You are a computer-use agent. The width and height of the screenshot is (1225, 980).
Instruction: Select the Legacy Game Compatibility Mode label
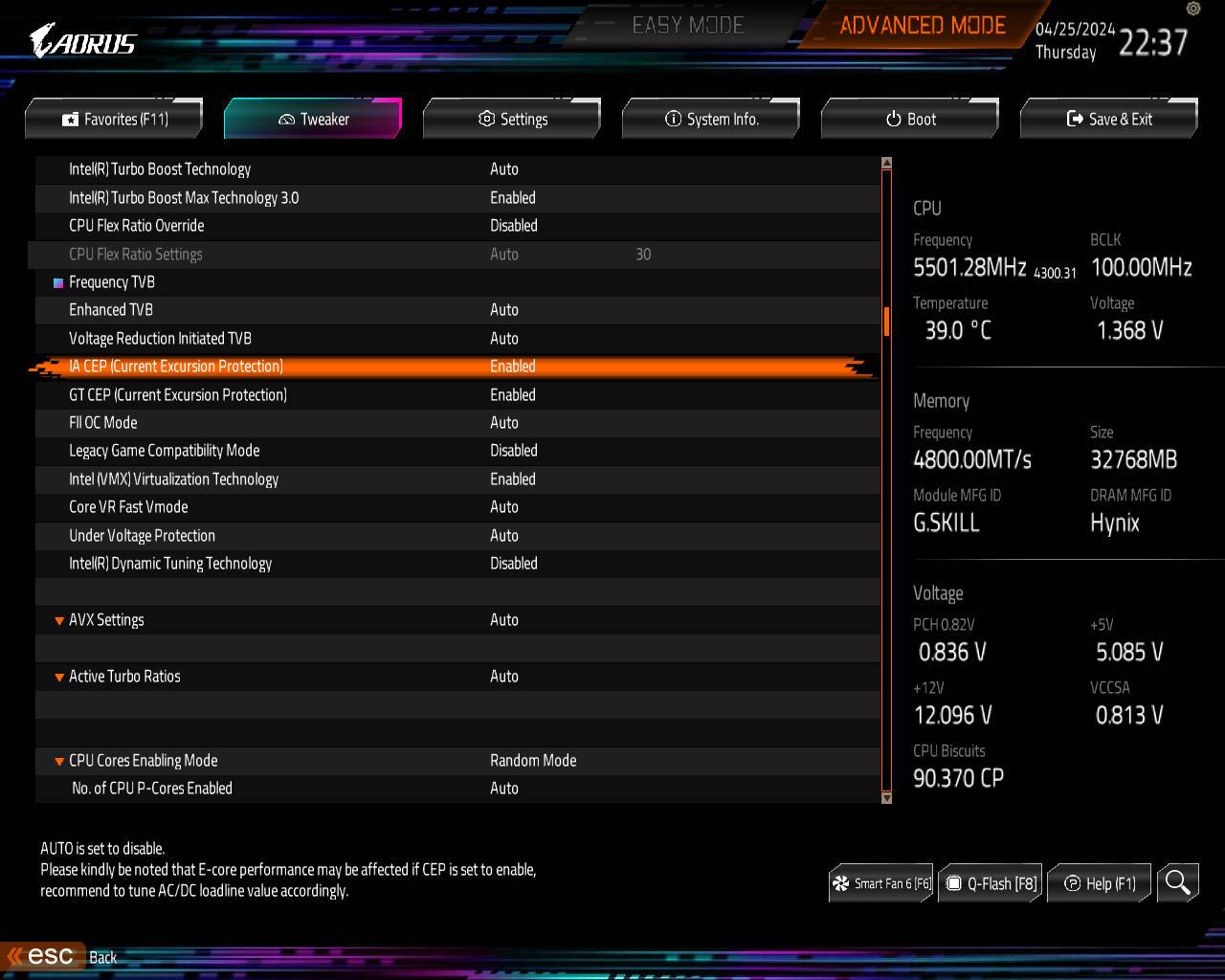(x=165, y=451)
